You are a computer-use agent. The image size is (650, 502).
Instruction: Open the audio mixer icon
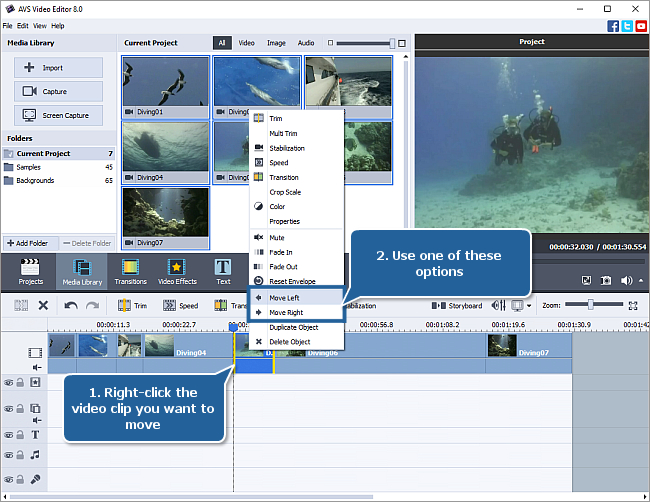pos(499,306)
